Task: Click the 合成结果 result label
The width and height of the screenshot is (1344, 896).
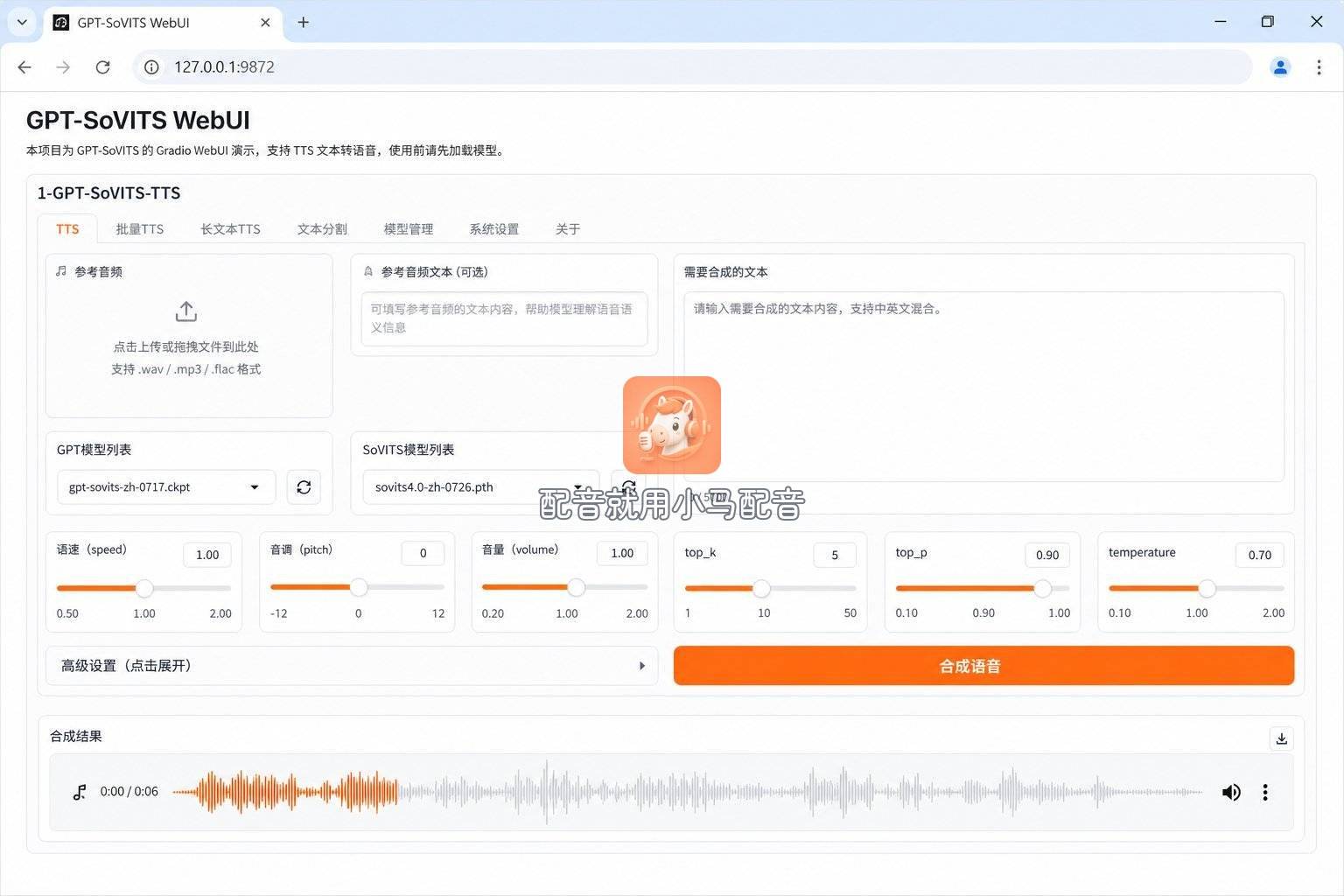Action: coord(76,737)
